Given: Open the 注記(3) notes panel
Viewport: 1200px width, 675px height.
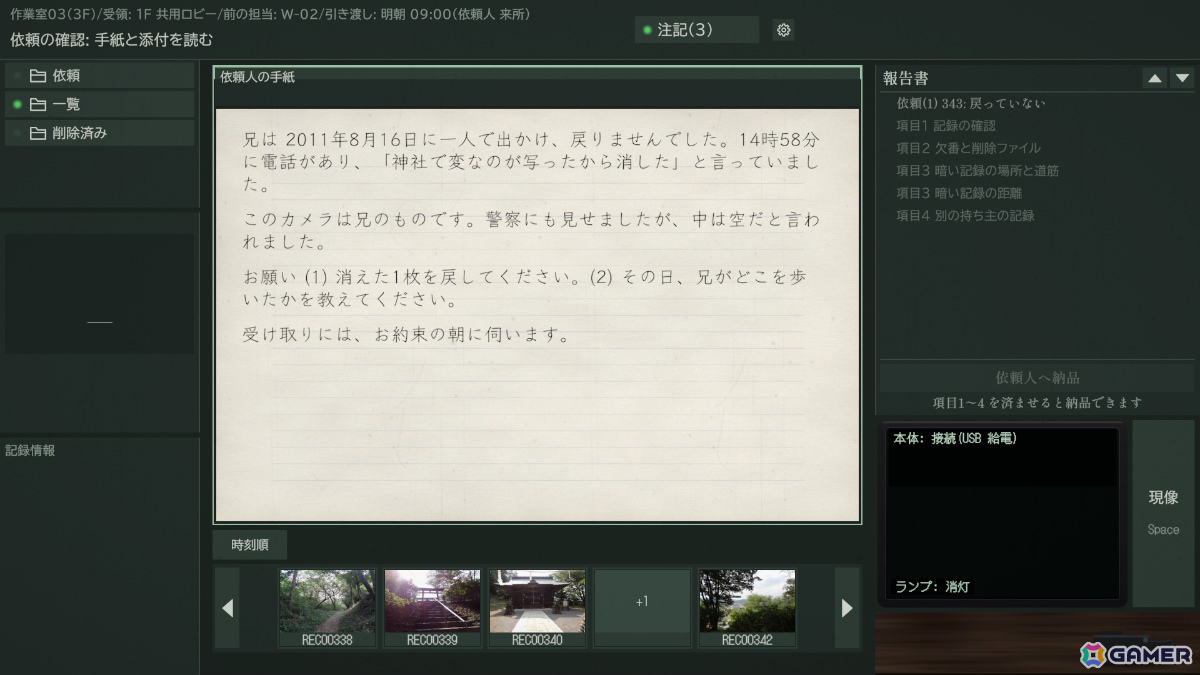Looking at the screenshot, I should pyautogui.click(x=697, y=30).
